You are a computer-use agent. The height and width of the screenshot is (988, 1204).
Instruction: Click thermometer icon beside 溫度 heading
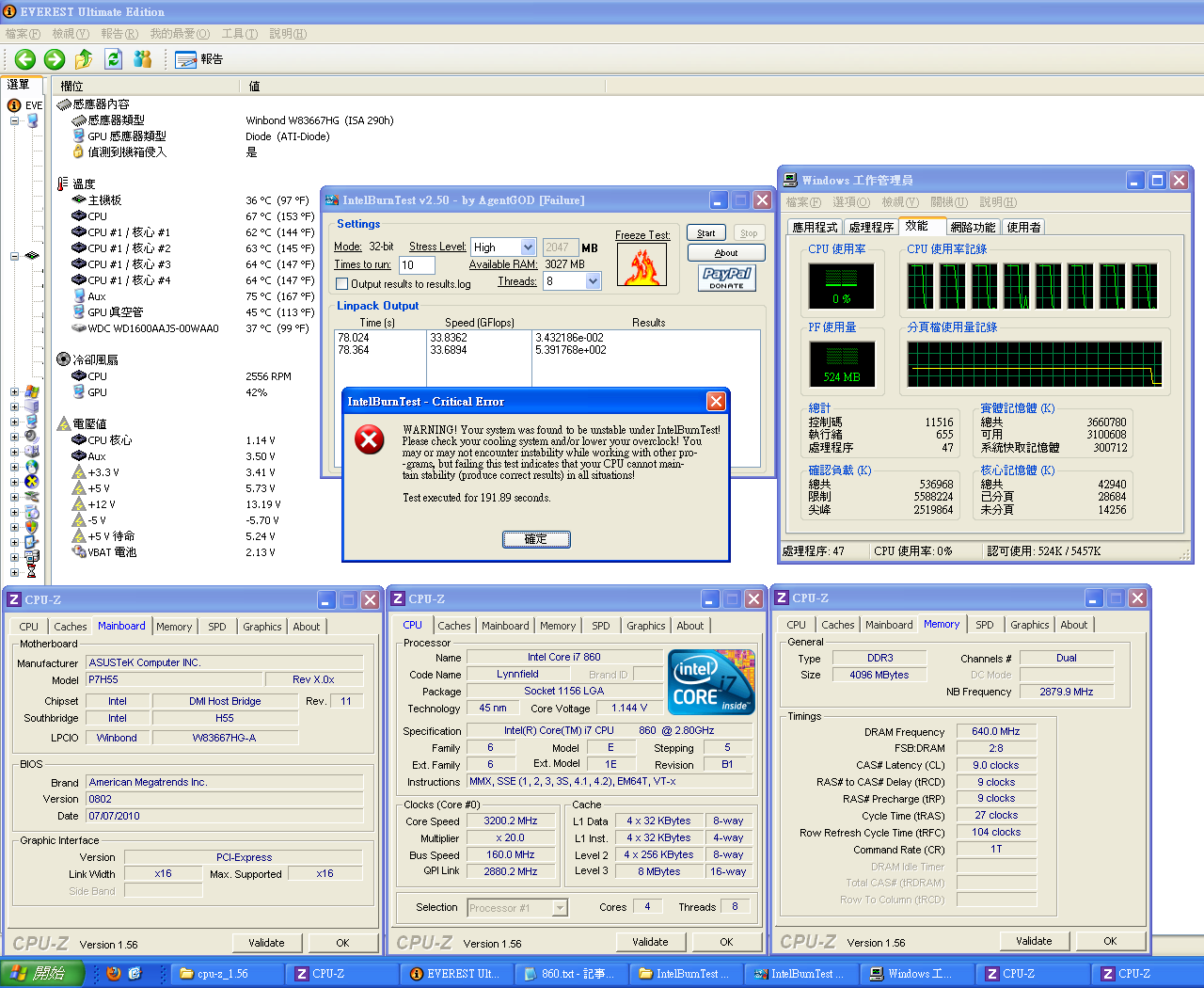click(x=63, y=183)
